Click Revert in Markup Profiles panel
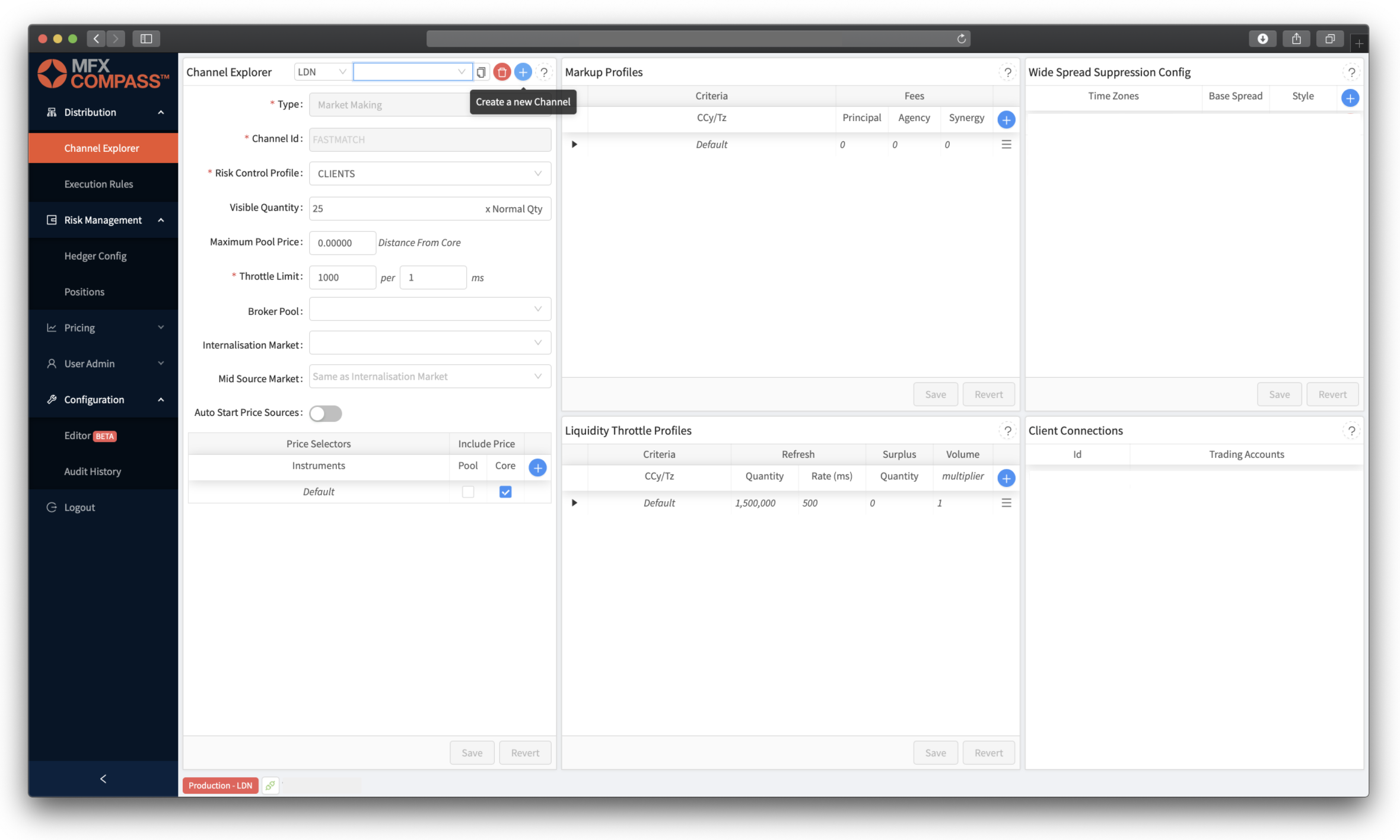Screen dimensions: 1400x840 point(988,394)
